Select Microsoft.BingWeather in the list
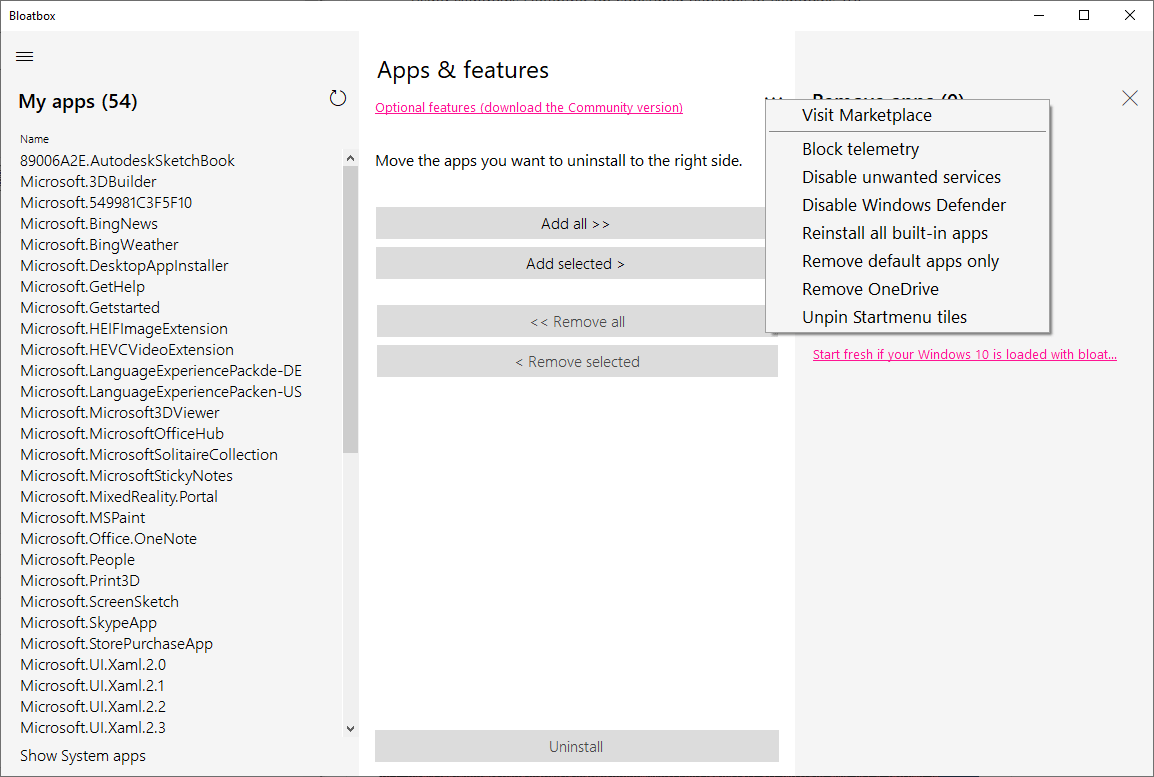1154x777 pixels. tap(99, 244)
